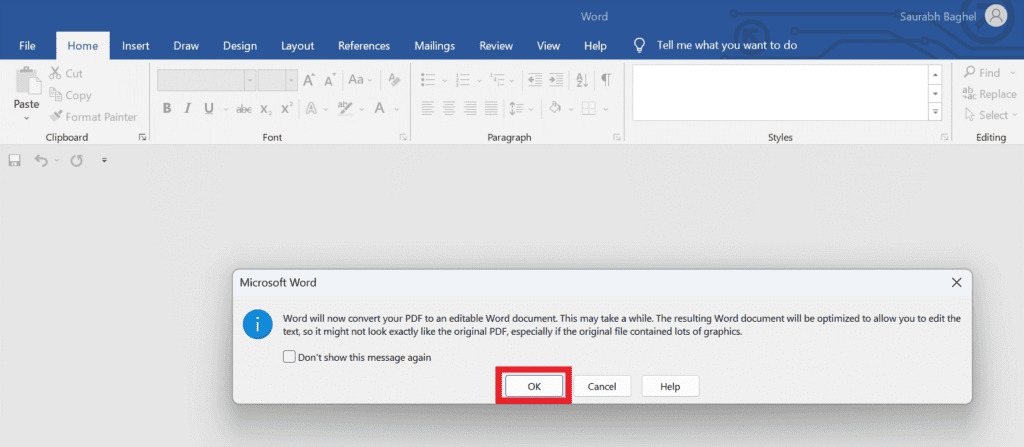This screenshot has height=447, width=1024.
Task: Go to the Layout tab
Action: click(x=297, y=46)
